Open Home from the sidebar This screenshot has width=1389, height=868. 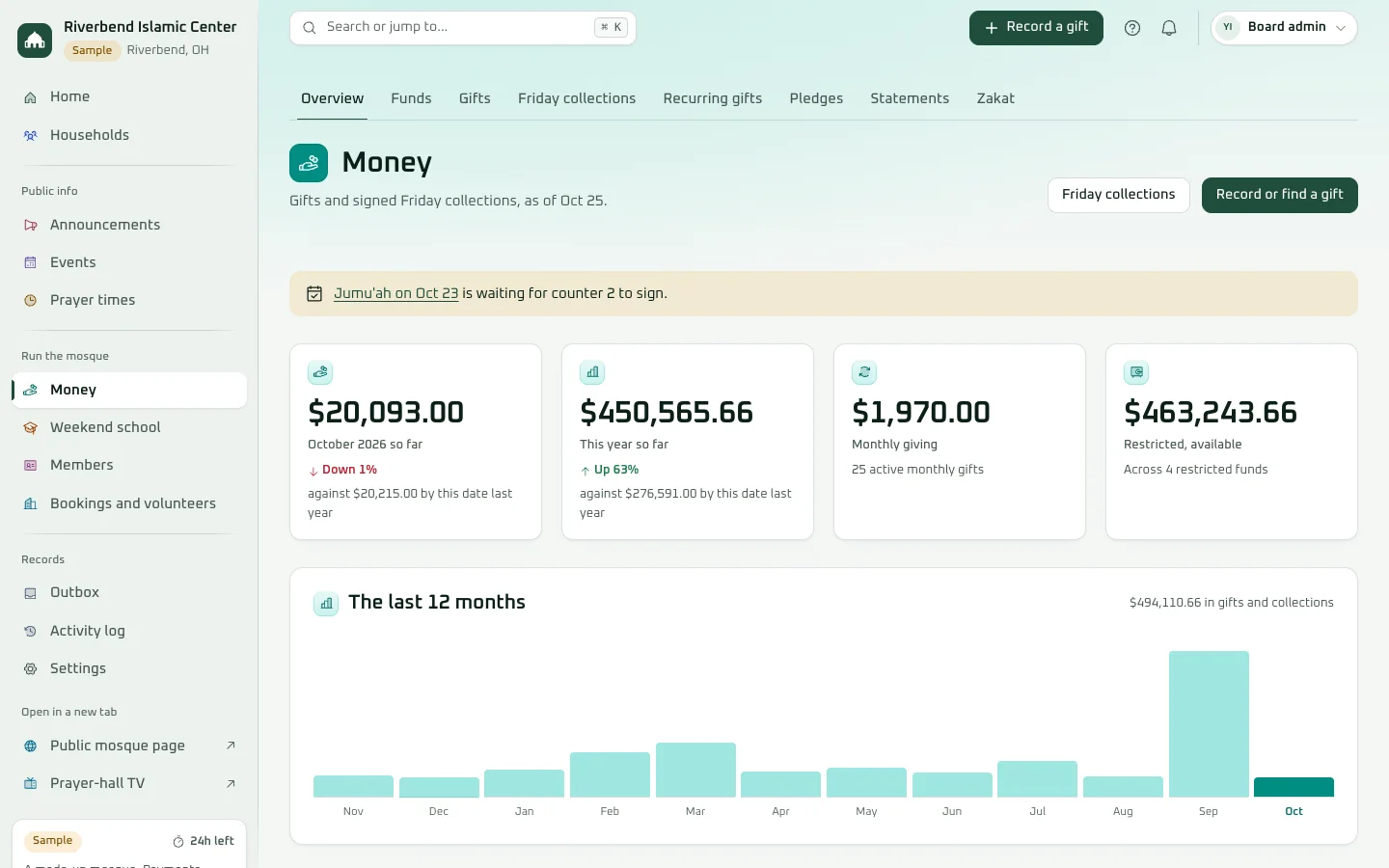[129, 96]
